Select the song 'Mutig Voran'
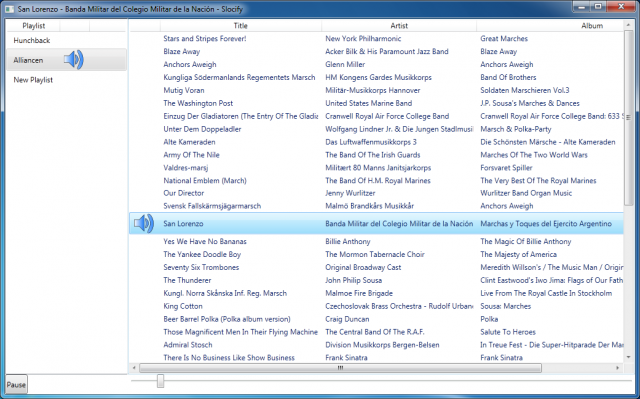Screen dimensions: 640x399 pyautogui.click(x=184, y=90)
